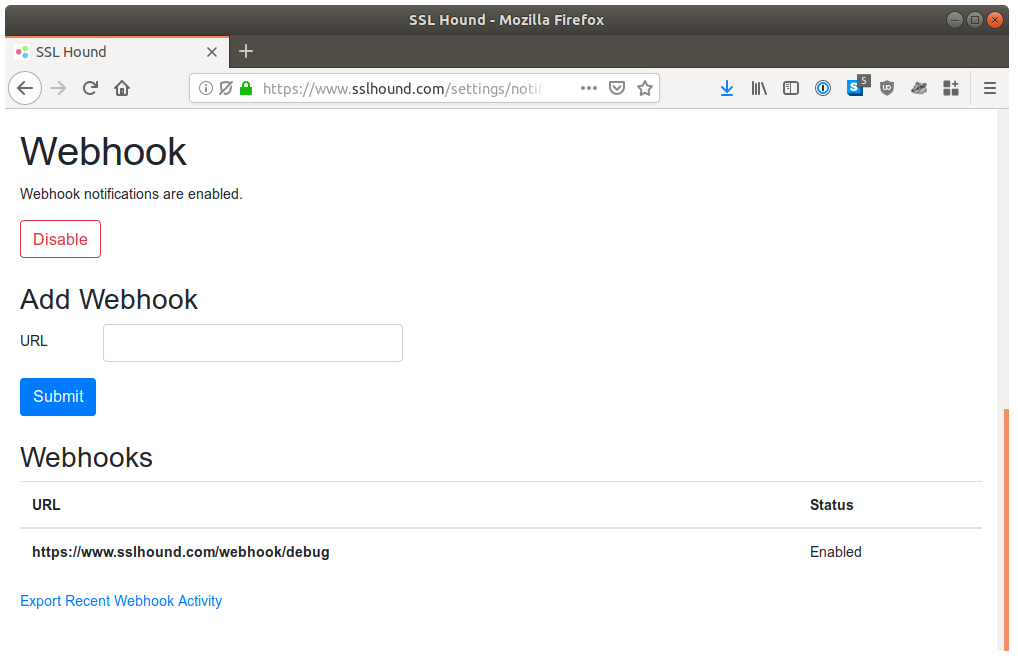Click the address bar URL
Image resolution: width=1018 pixels, height=660 pixels.
click(403, 88)
